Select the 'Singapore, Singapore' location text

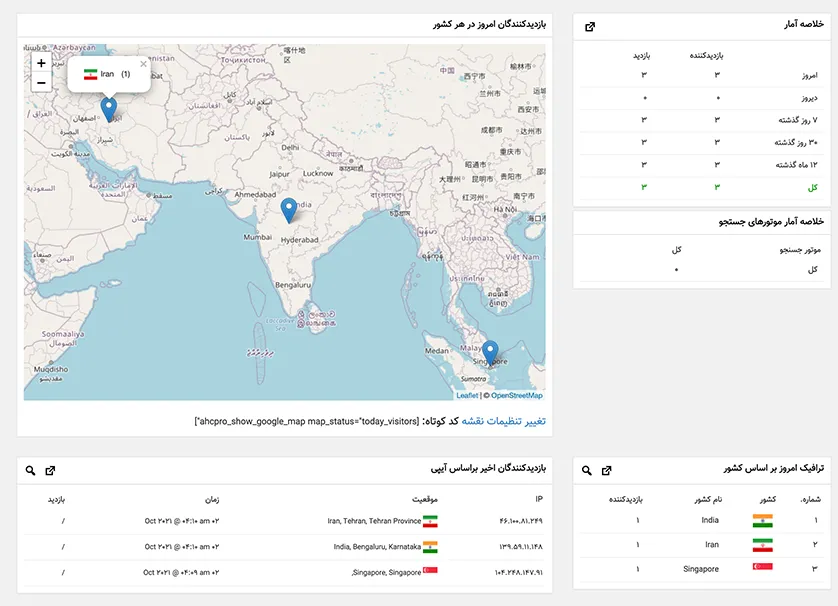click(386, 572)
